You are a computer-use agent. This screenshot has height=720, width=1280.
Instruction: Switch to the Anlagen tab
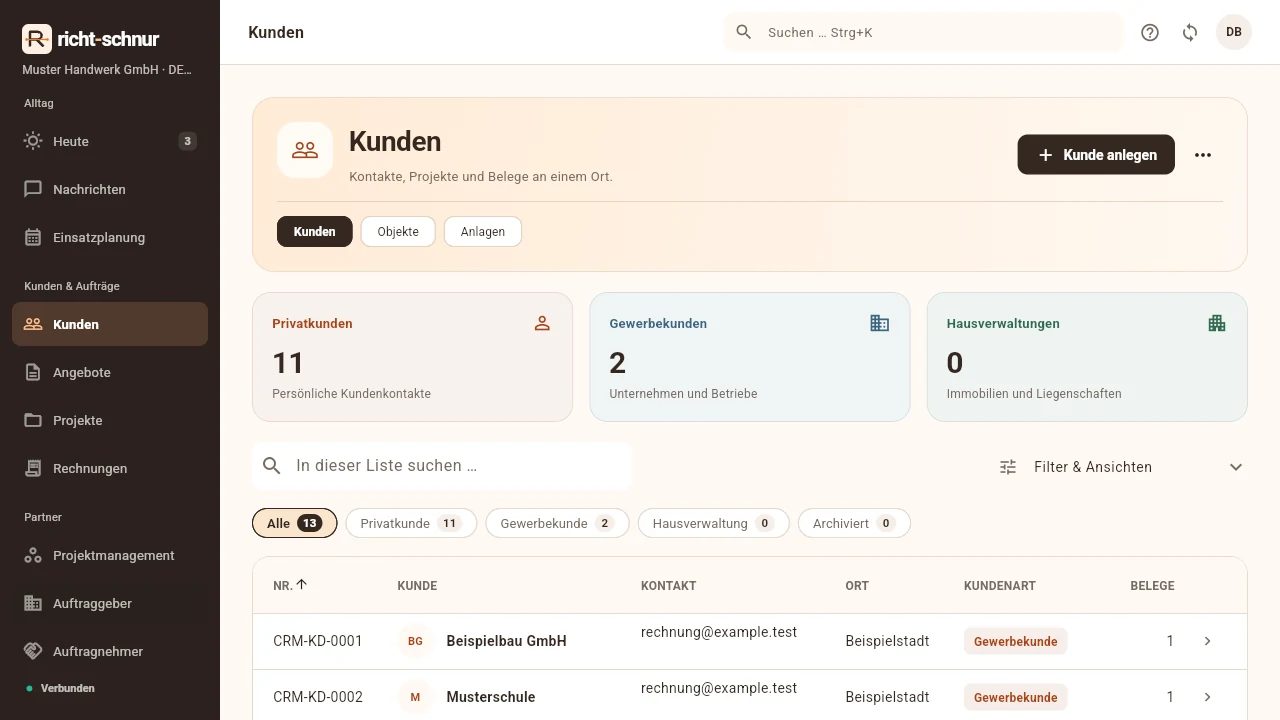coord(483,231)
